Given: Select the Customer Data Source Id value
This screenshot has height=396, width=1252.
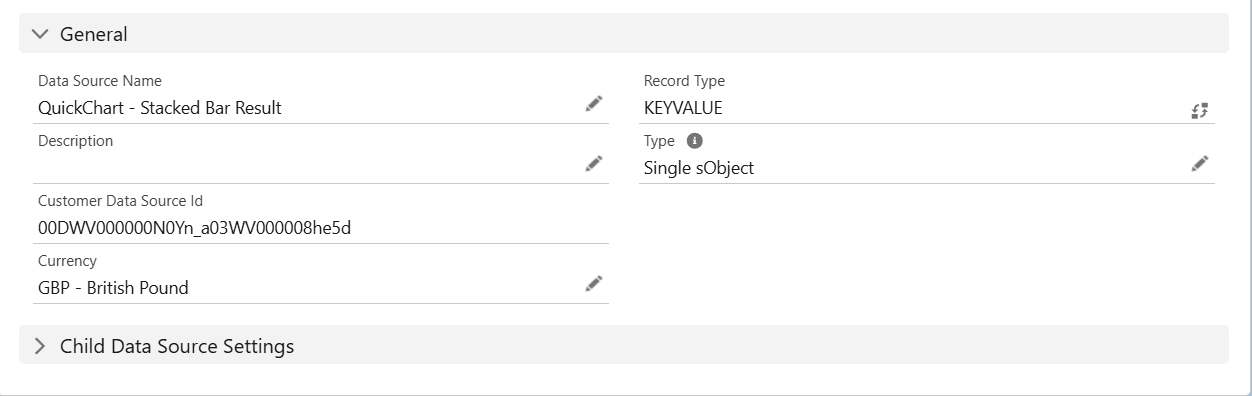Looking at the screenshot, I should pos(194,228).
